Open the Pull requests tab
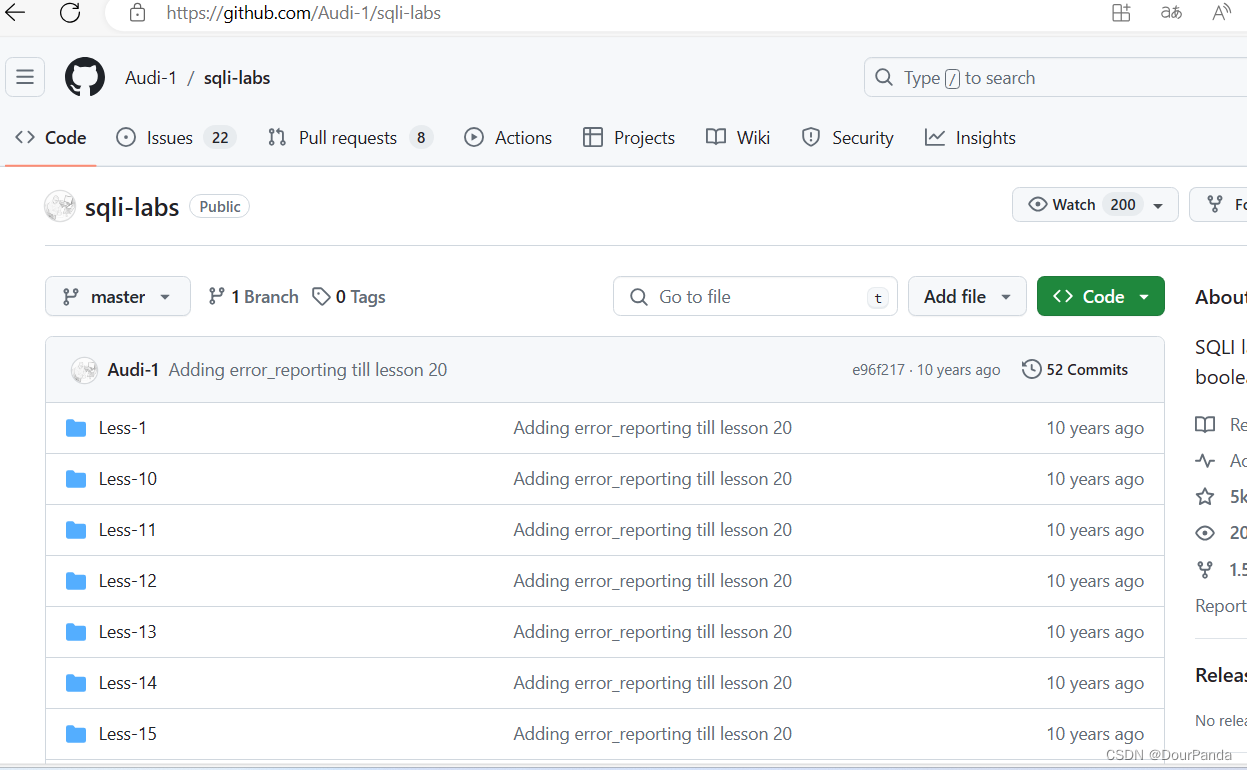 pos(350,138)
